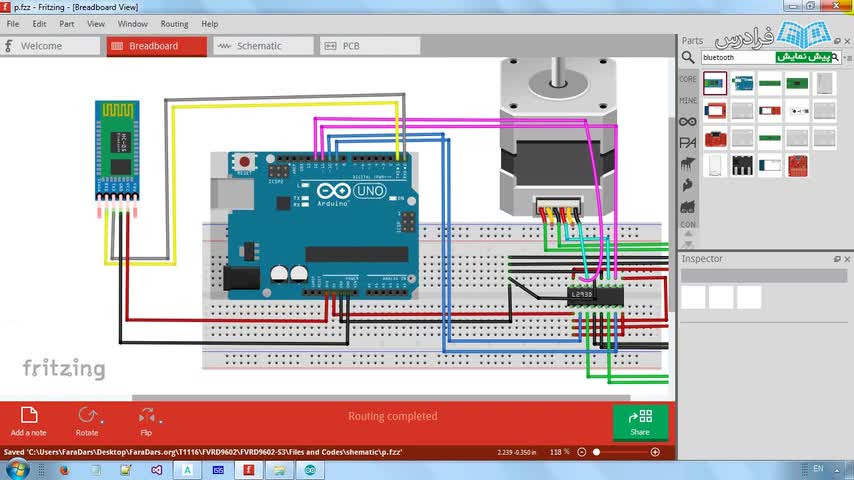Open the Routing menu
The width and height of the screenshot is (854, 480).
[174, 24]
